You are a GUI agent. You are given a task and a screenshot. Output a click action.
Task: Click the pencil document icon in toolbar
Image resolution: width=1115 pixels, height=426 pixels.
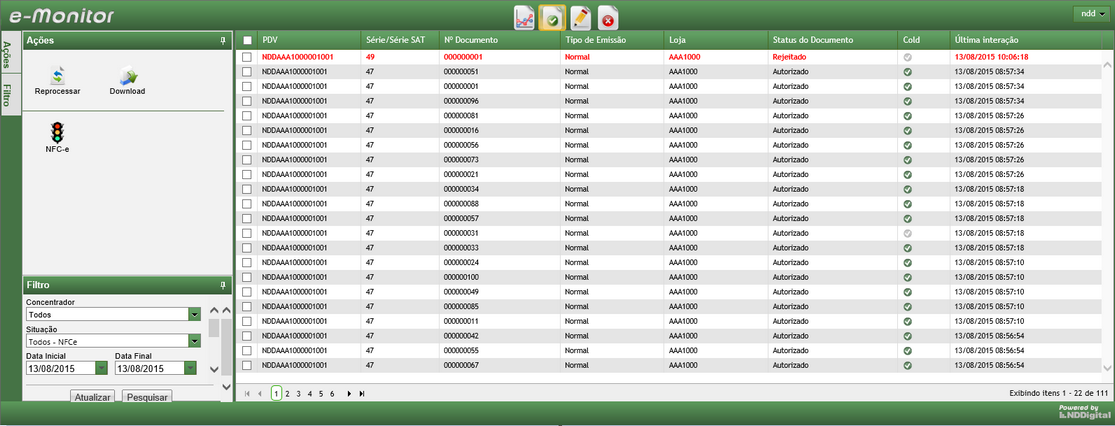click(580, 17)
